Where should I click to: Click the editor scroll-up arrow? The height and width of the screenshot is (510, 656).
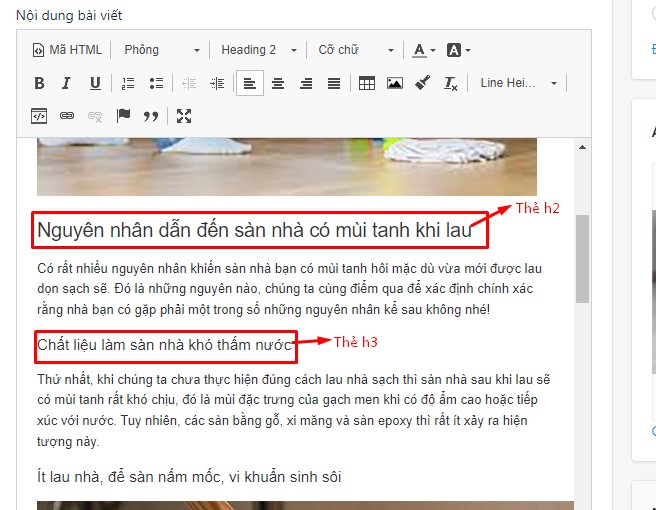[582, 147]
